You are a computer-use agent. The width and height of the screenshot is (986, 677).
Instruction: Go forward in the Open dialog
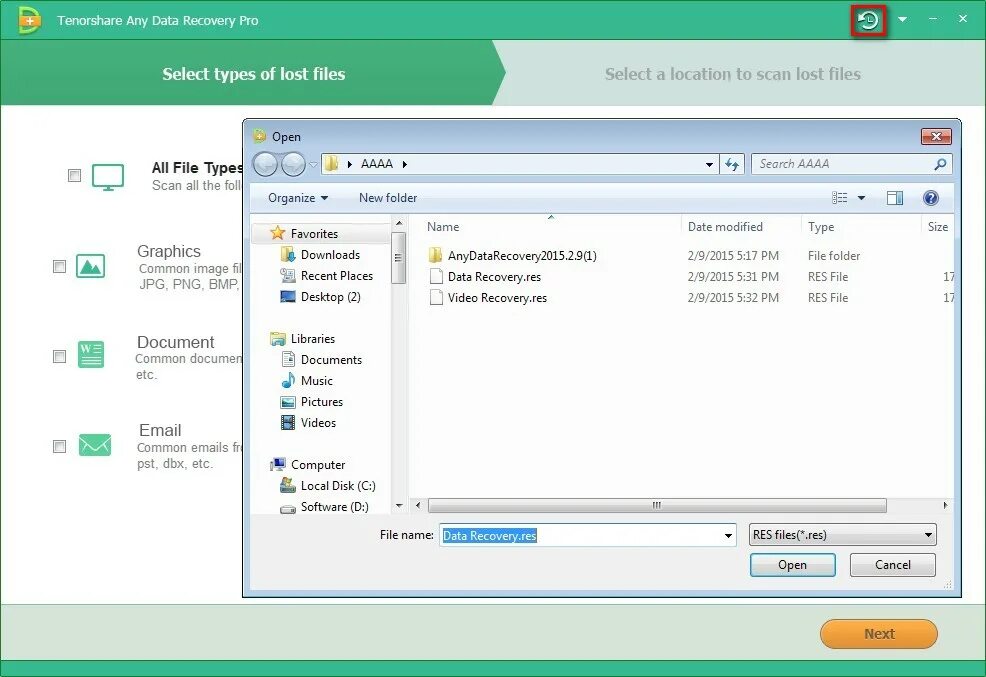[293, 164]
